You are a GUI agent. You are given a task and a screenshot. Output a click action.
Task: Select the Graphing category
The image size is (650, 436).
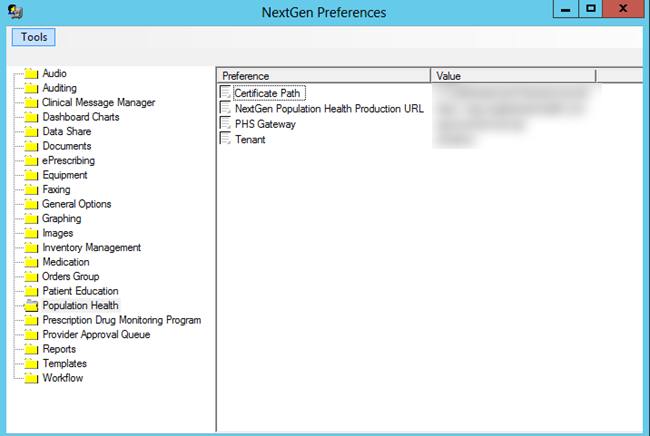point(62,218)
